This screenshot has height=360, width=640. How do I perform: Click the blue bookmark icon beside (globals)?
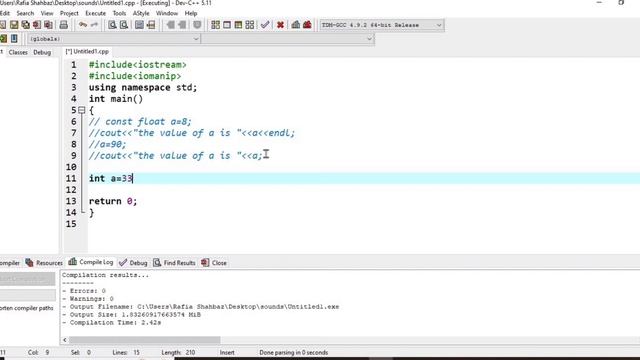[14, 39]
